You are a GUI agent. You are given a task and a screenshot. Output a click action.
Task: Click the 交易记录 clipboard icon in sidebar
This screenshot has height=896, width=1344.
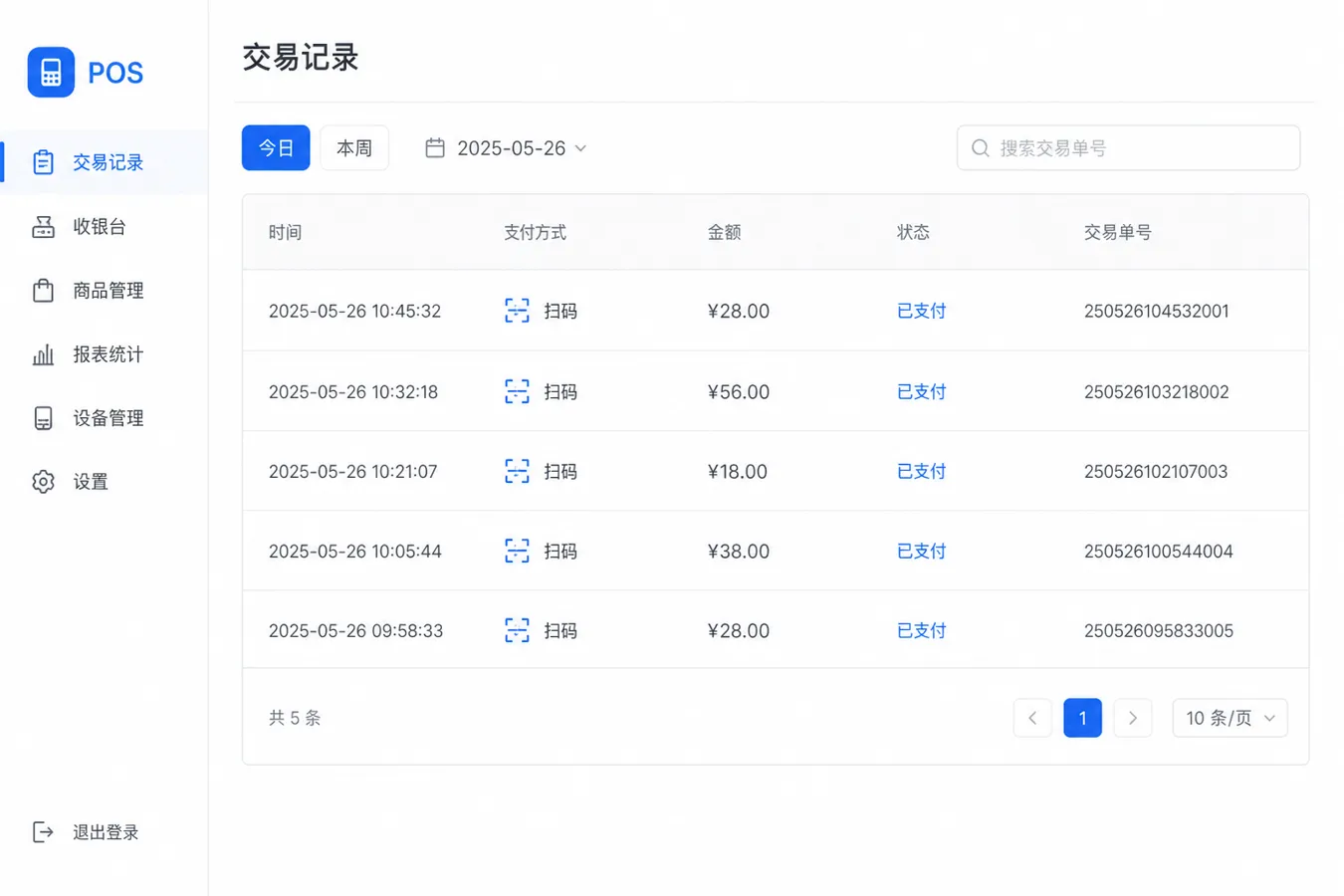coord(43,162)
